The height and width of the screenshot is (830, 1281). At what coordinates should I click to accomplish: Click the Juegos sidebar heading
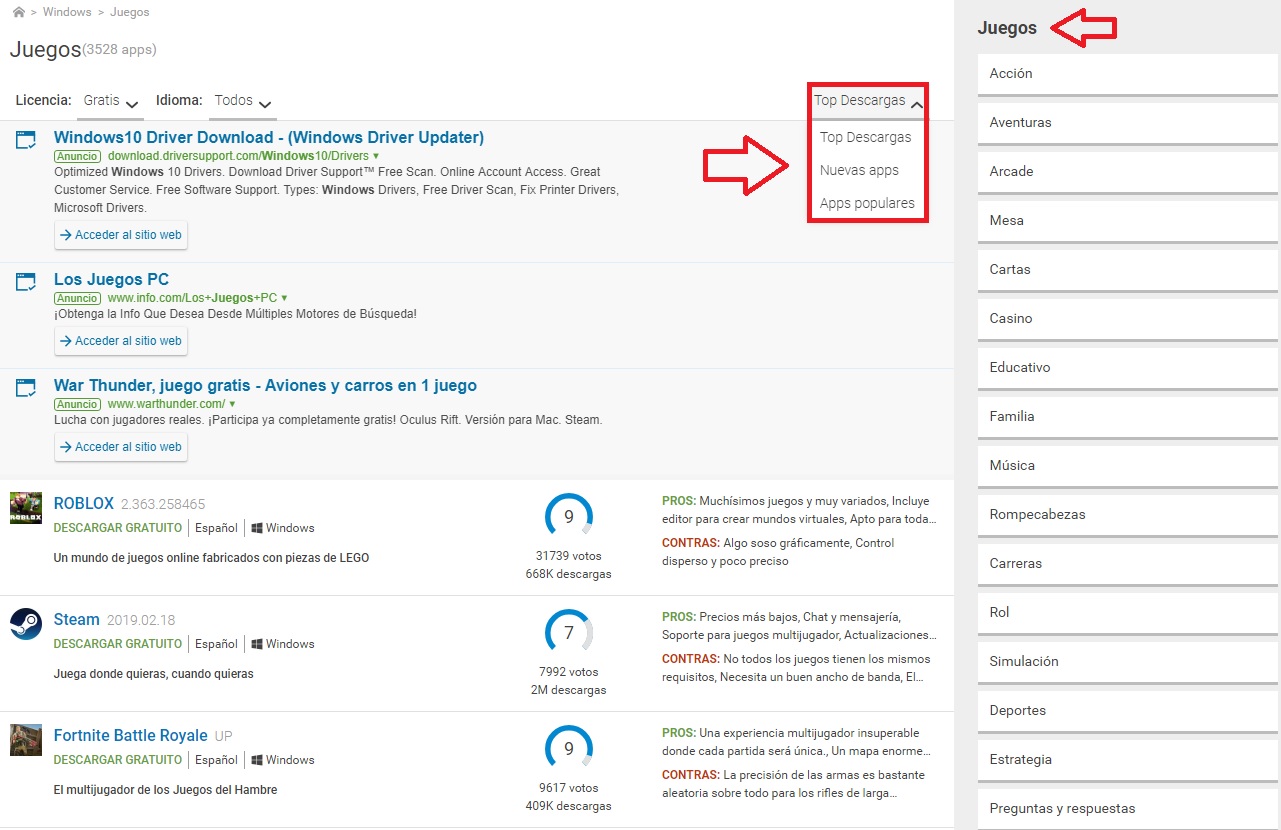pyautogui.click(x=1007, y=28)
